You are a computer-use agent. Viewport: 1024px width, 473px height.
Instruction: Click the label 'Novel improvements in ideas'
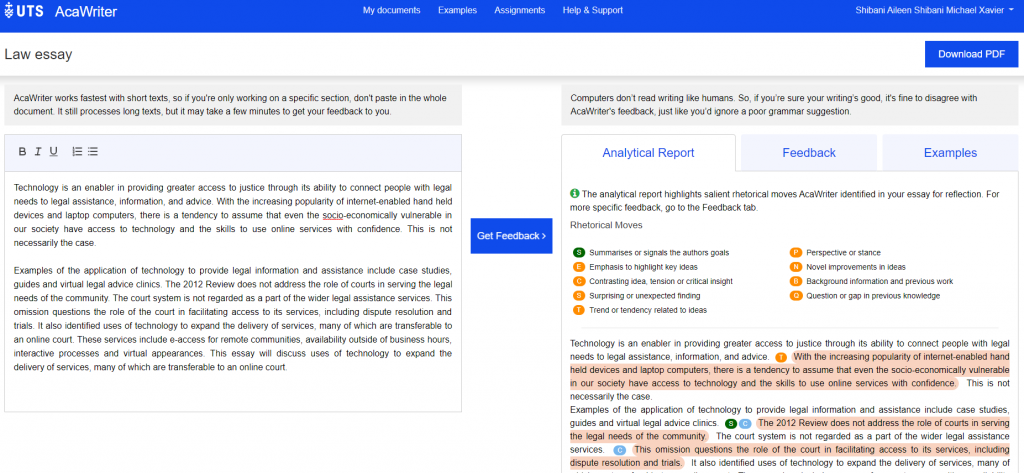856,267
